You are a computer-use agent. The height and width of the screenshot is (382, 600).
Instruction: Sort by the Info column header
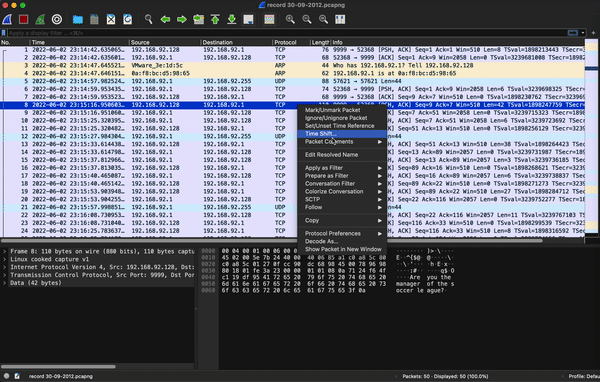coord(458,42)
